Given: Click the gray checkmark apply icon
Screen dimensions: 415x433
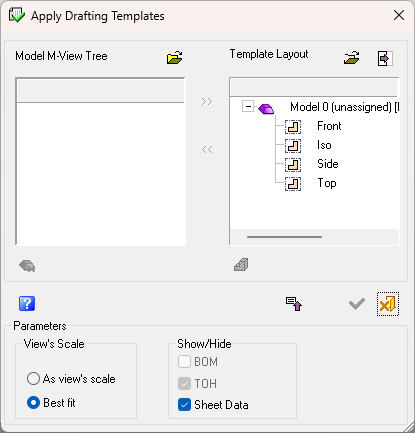Looking at the screenshot, I should point(356,304).
